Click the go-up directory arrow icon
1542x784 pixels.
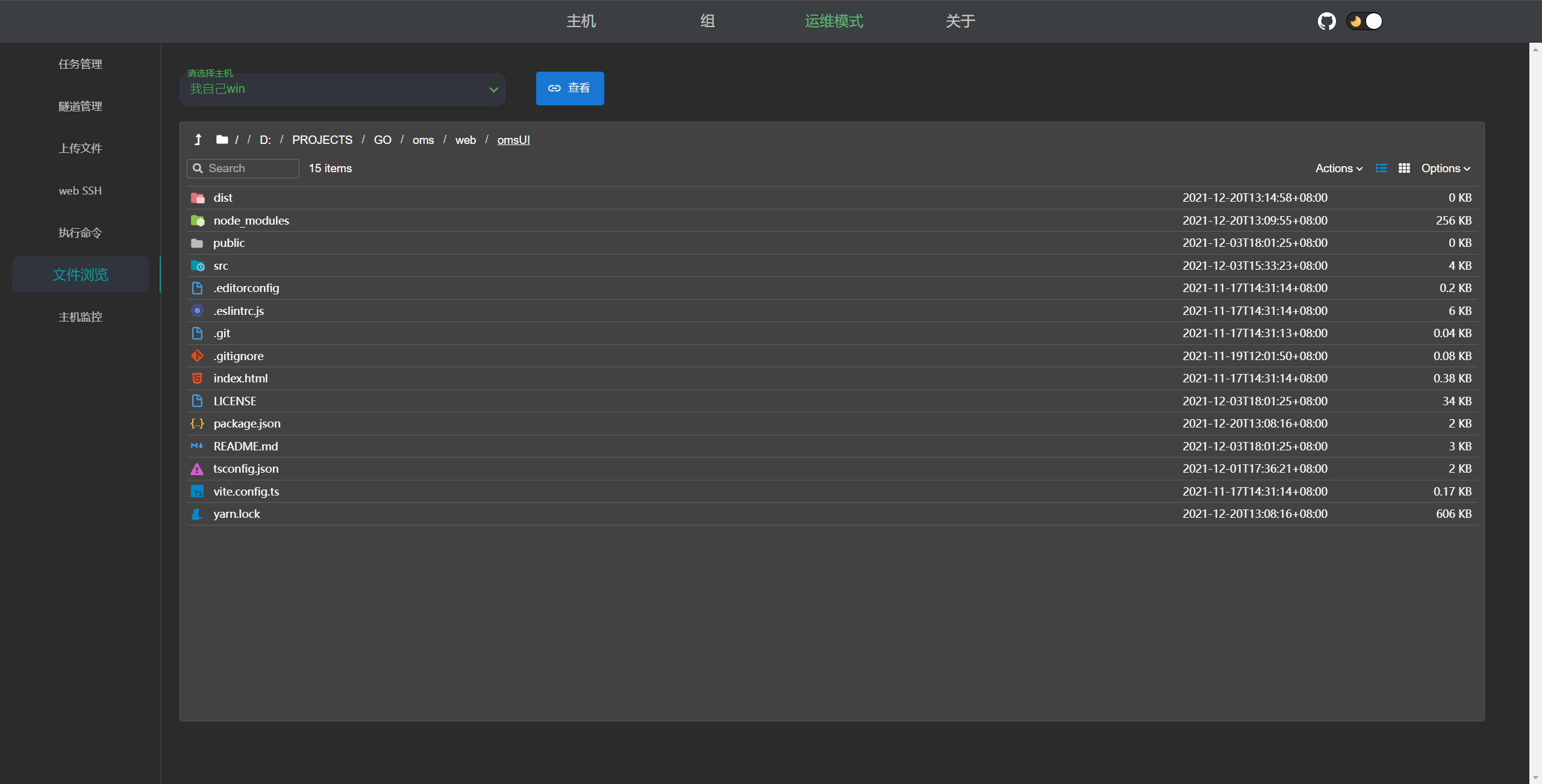(x=198, y=140)
